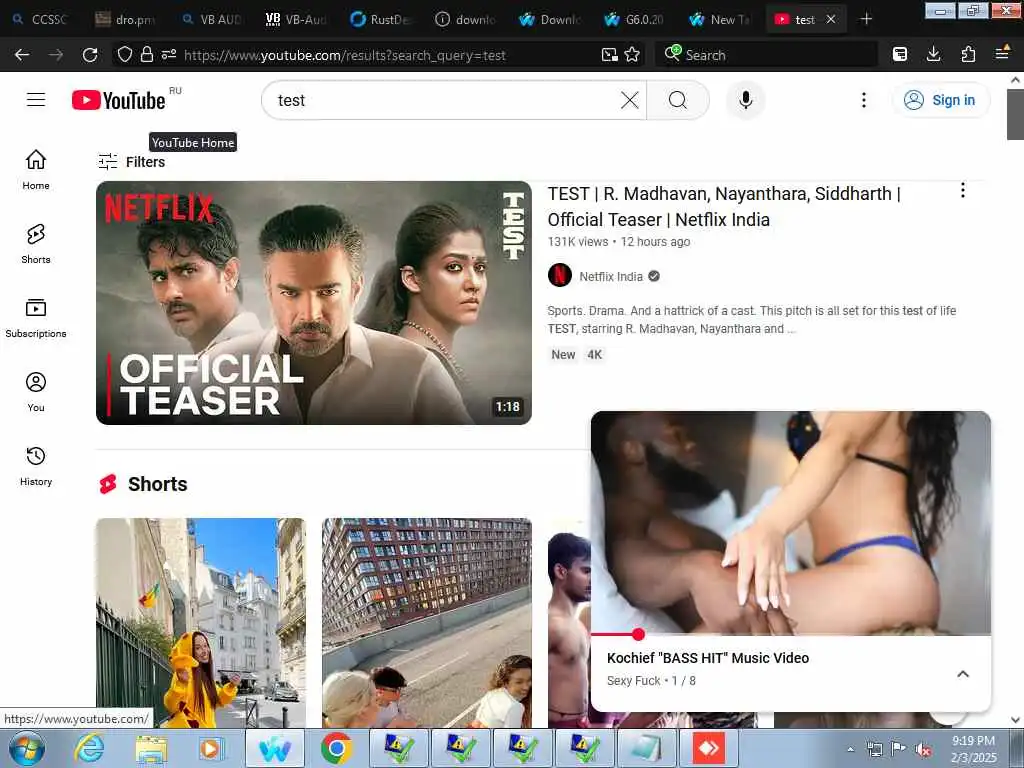The width and height of the screenshot is (1024, 768).
Task: Open Shorts from the sidebar
Action: tap(36, 244)
